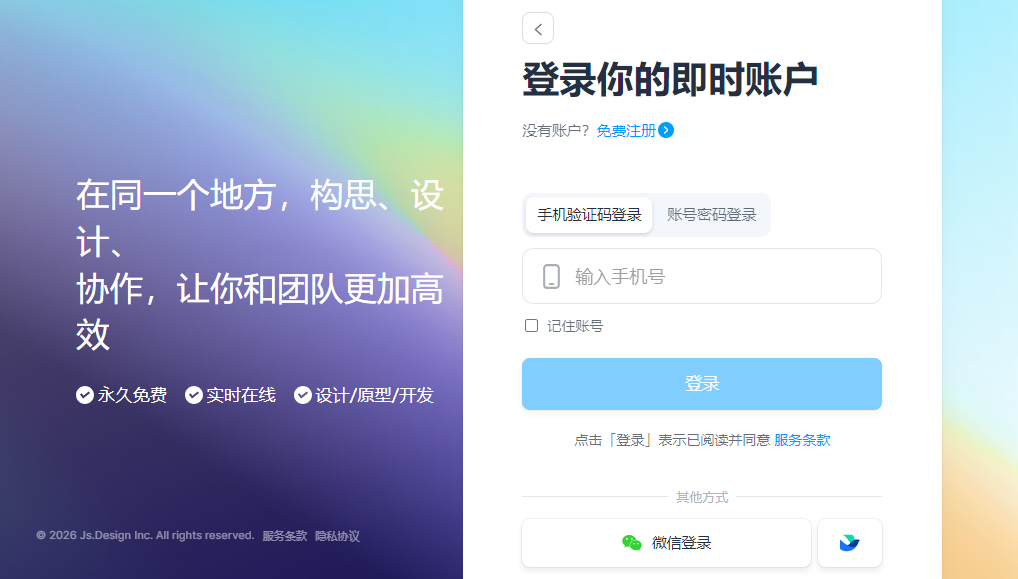This screenshot has height=579, width=1018.
Task: Click the checkmark icon beside 永久免费
Action: click(x=84, y=395)
